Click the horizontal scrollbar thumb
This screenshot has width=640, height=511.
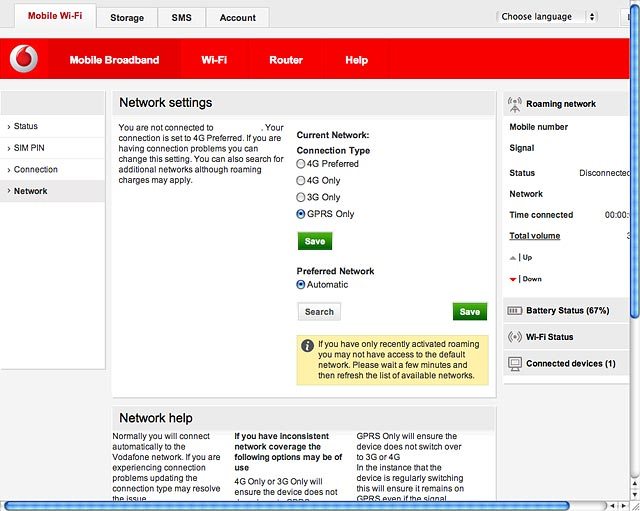click(287, 506)
